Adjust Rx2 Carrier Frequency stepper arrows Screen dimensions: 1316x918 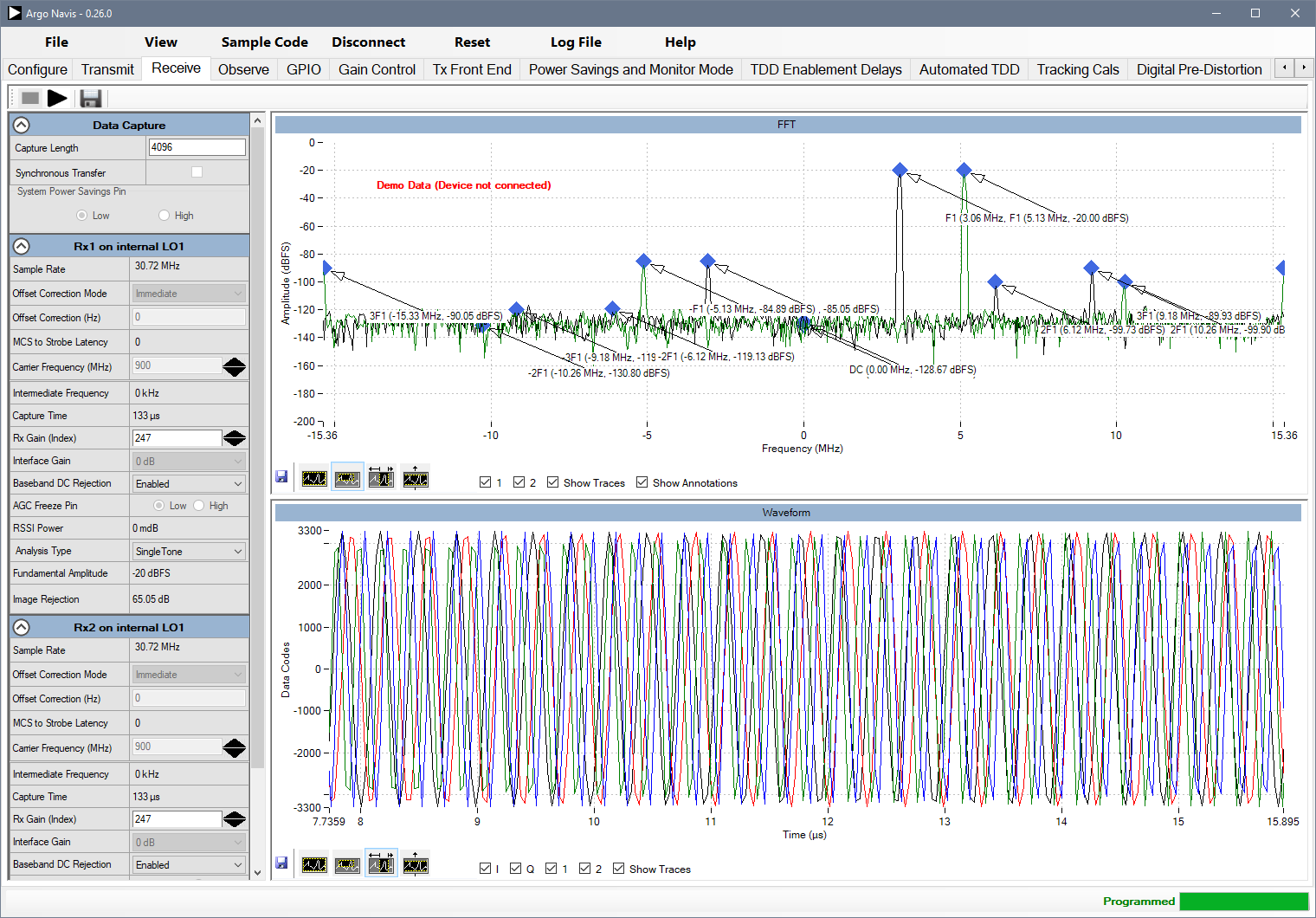pos(235,748)
